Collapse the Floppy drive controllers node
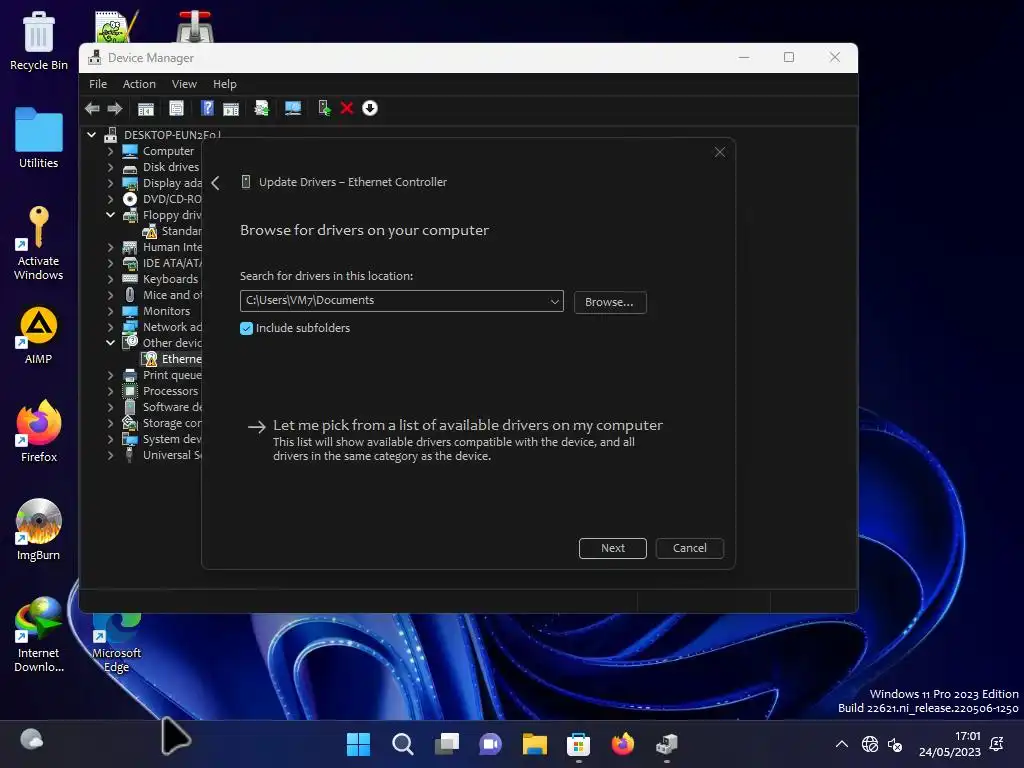The image size is (1024, 768). pyautogui.click(x=110, y=215)
